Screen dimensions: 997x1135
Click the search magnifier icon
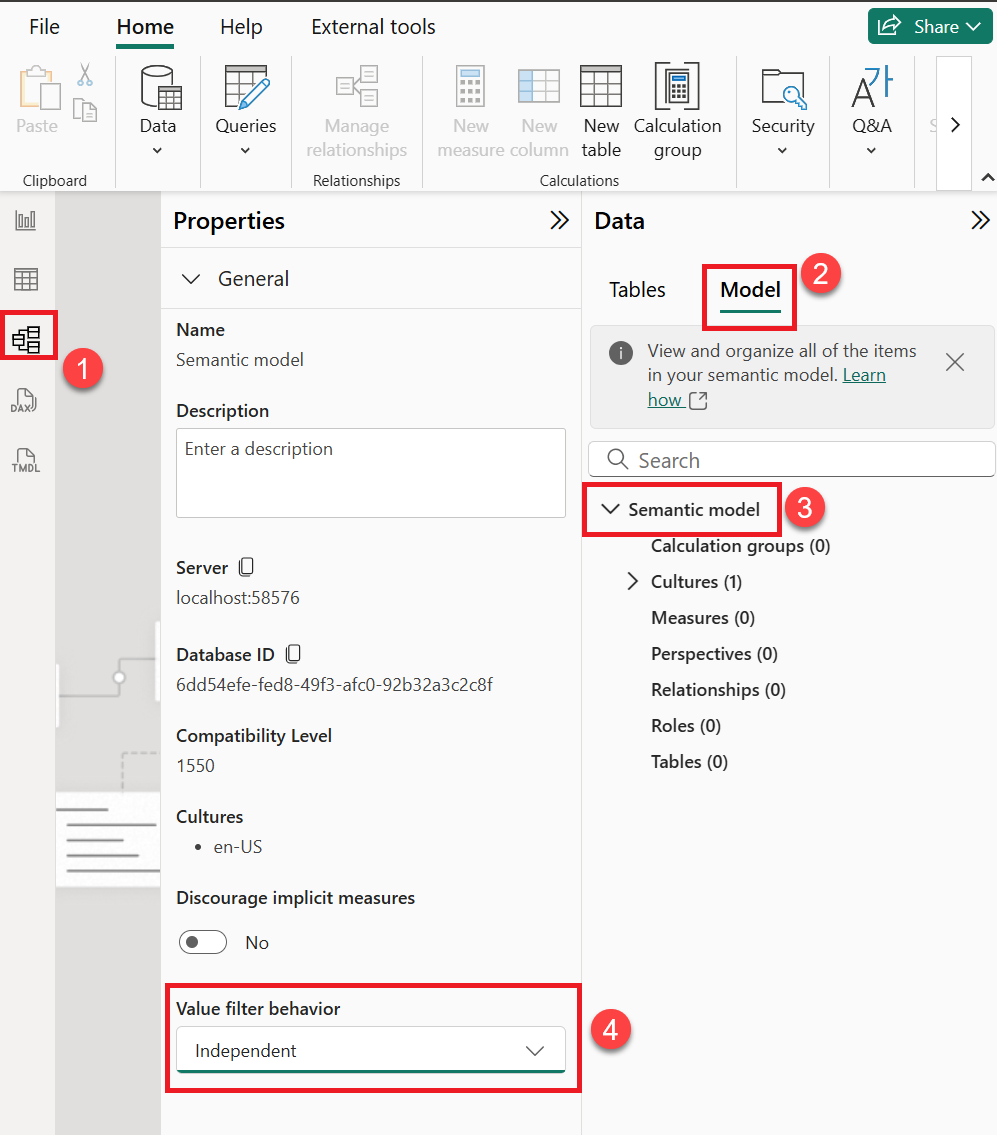click(x=617, y=459)
